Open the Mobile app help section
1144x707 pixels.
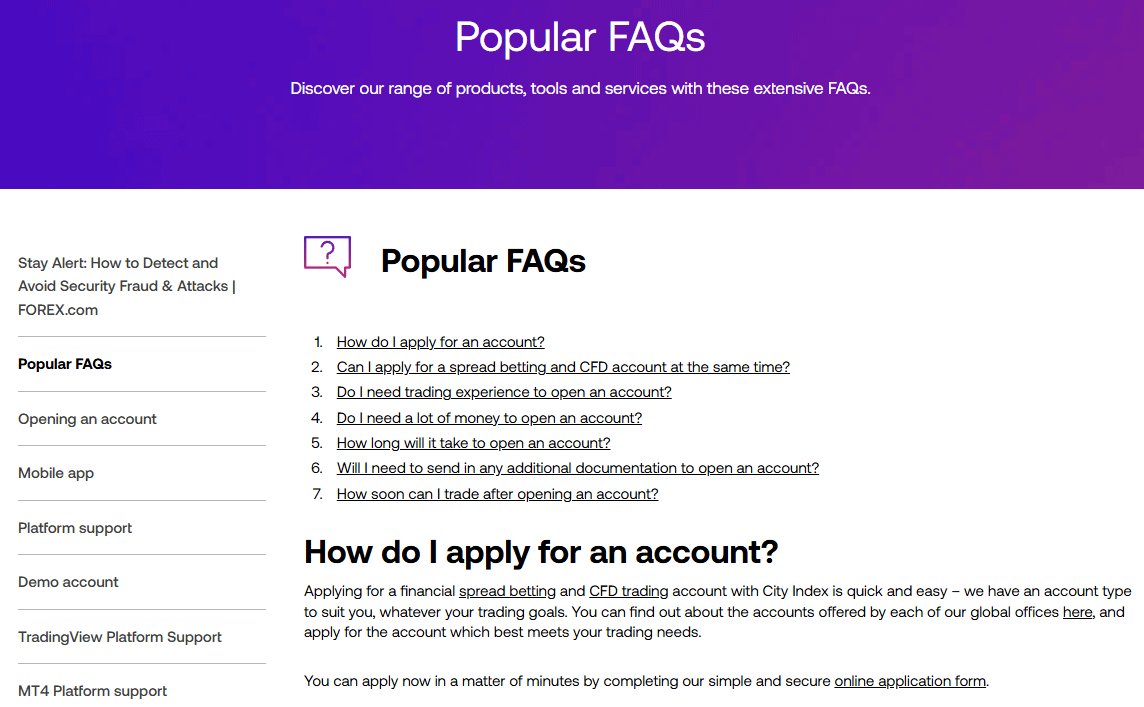[x=56, y=473]
